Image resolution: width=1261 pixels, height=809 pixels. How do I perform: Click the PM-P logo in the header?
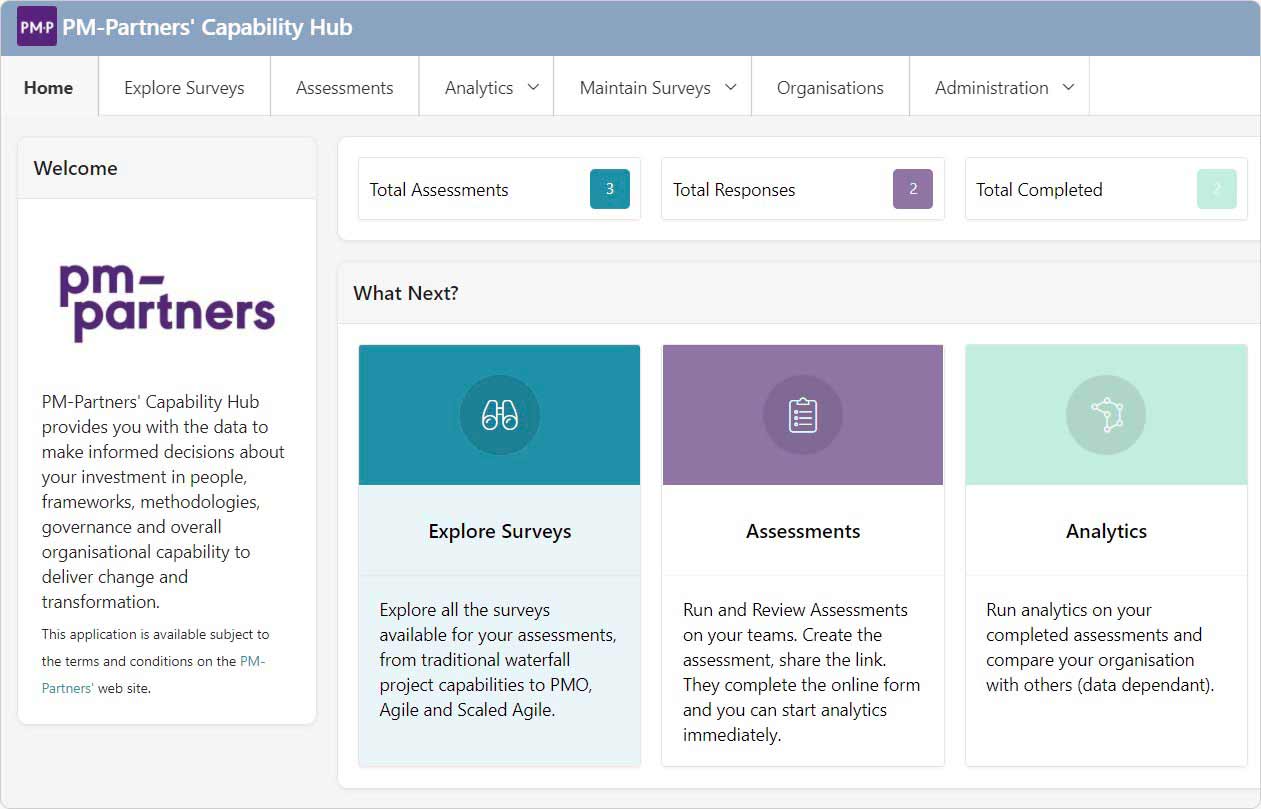(x=37, y=27)
